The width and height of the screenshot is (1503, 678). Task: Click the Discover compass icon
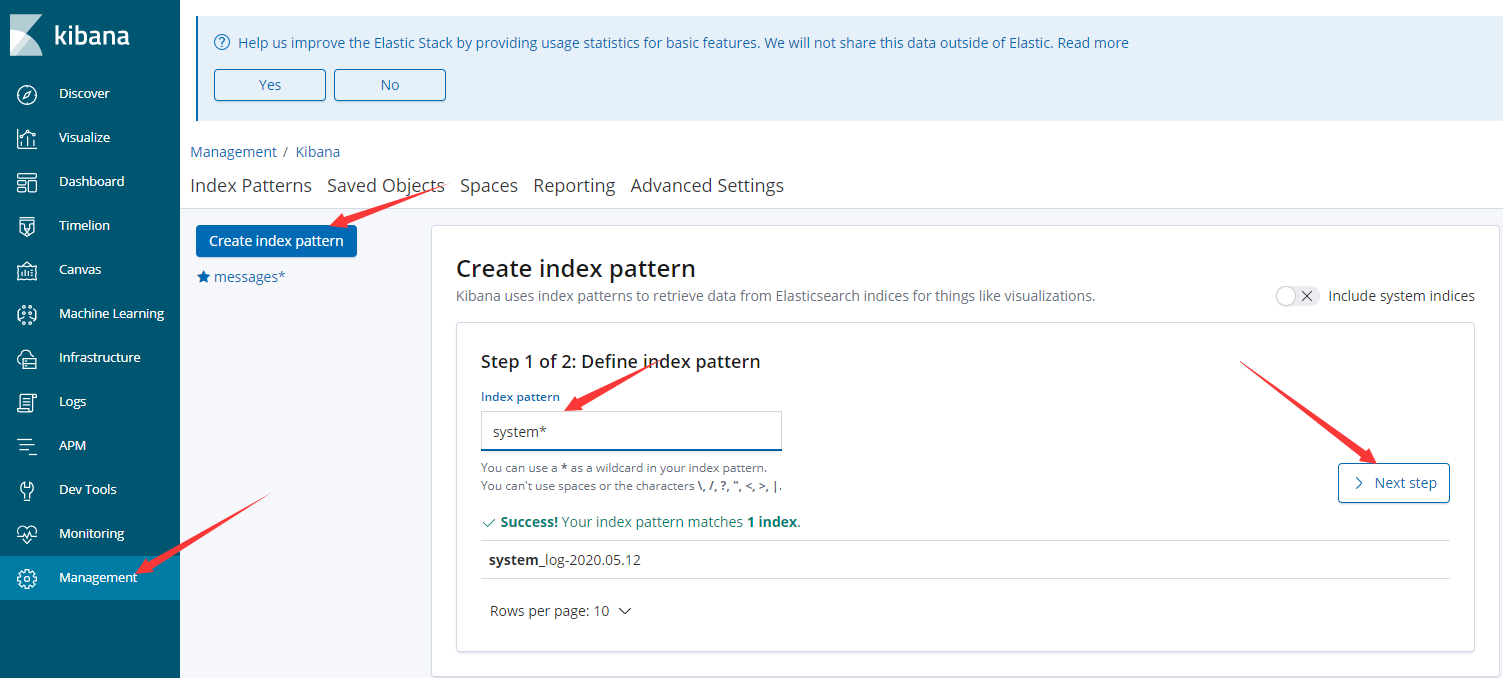27,94
